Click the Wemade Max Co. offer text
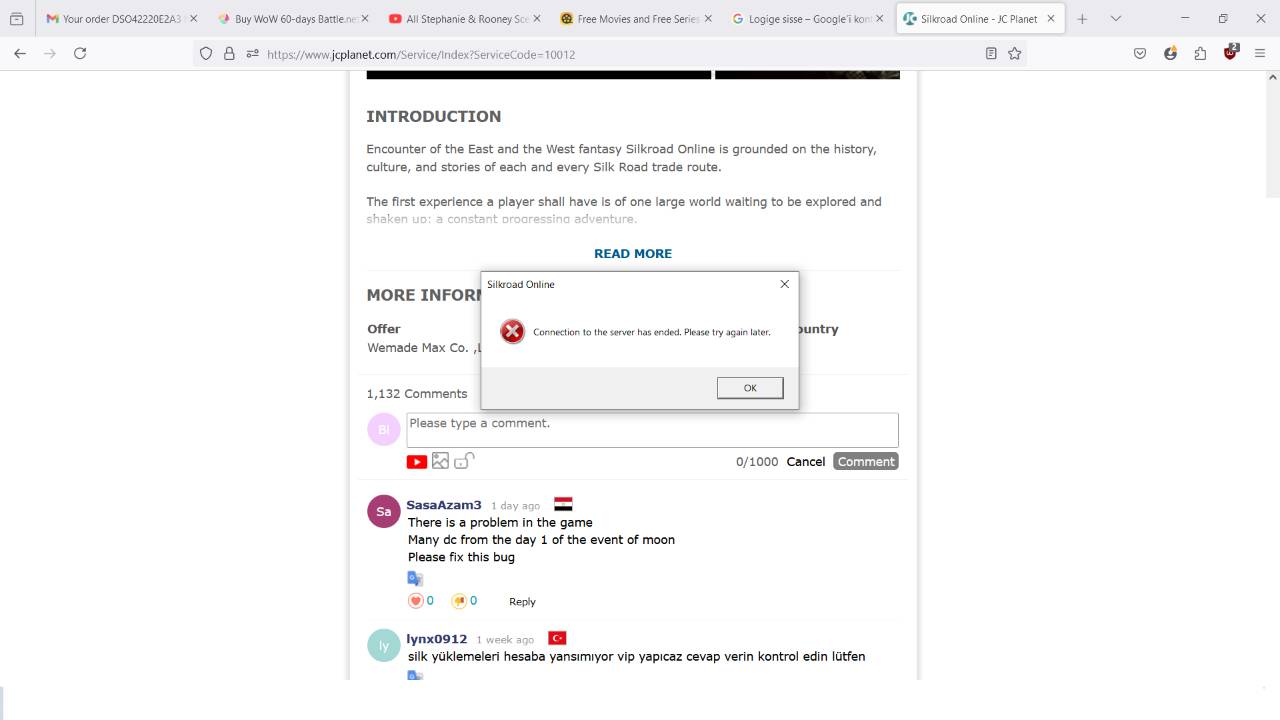Image resolution: width=1280 pixels, height=720 pixels. (x=424, y=347)
